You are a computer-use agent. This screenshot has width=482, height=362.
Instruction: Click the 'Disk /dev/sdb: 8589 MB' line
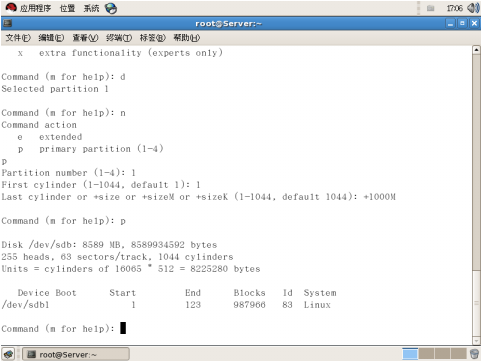(109, 245)
